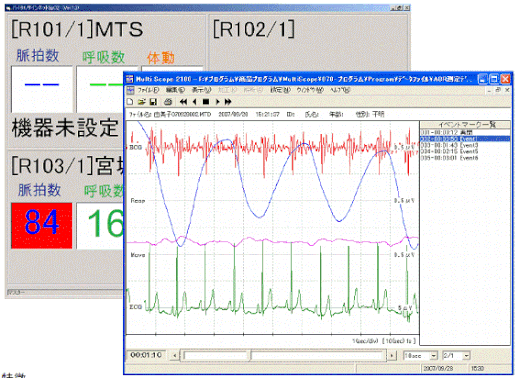520x378 pixels.
Task: Click the Print toolbar icon
Action: tap(168, 102)
